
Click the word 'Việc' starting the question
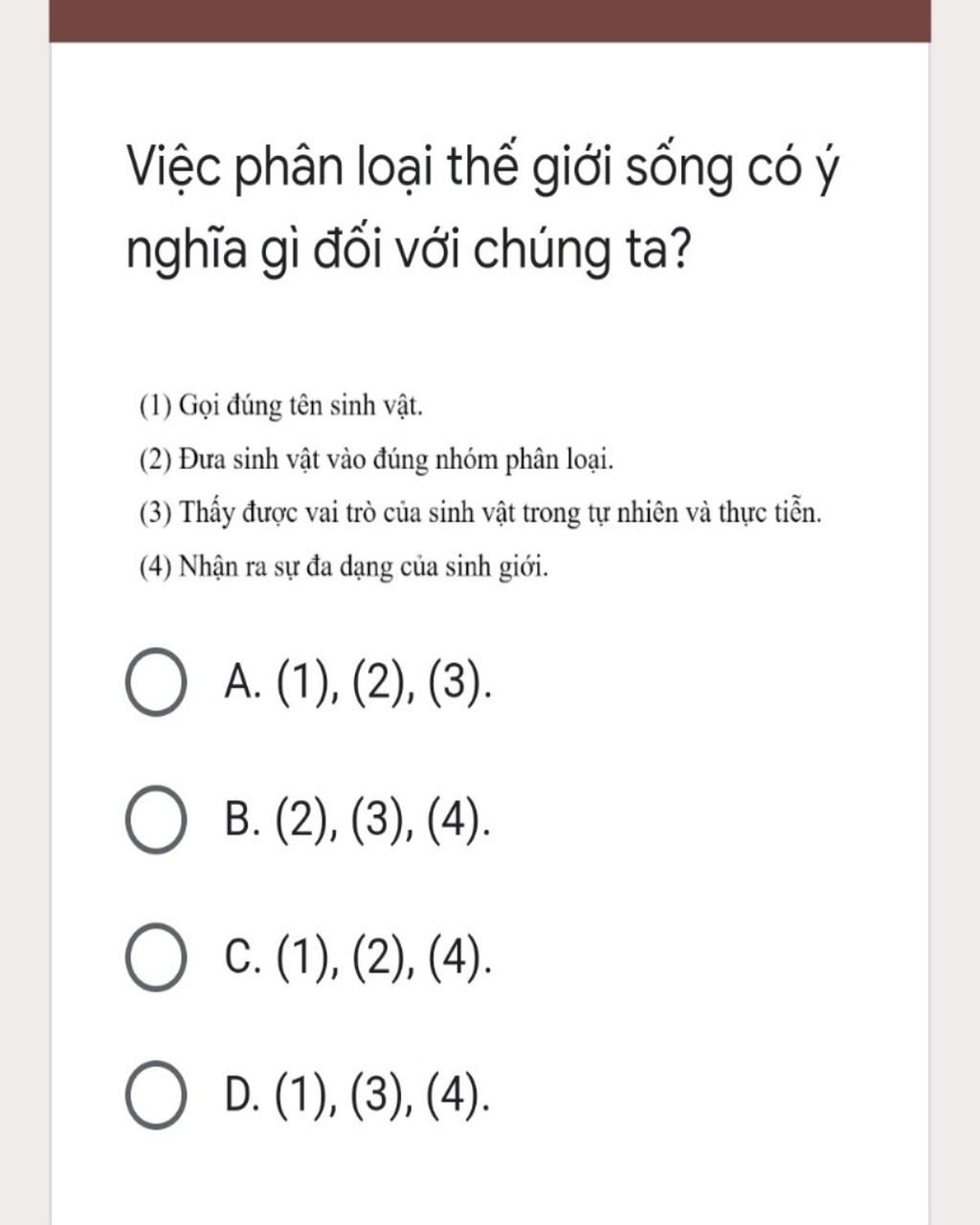(175, 168)
